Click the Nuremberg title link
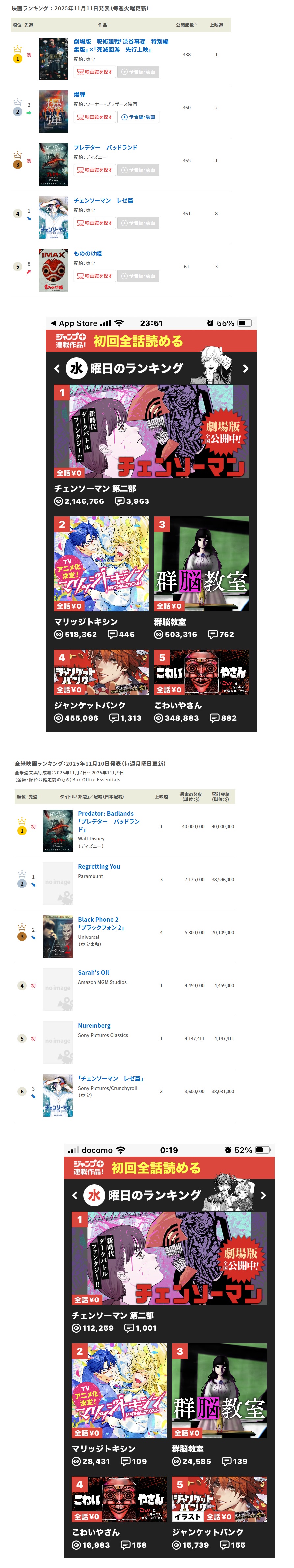The height and width of the screenshot is (1568, 294). point(94,1025)
